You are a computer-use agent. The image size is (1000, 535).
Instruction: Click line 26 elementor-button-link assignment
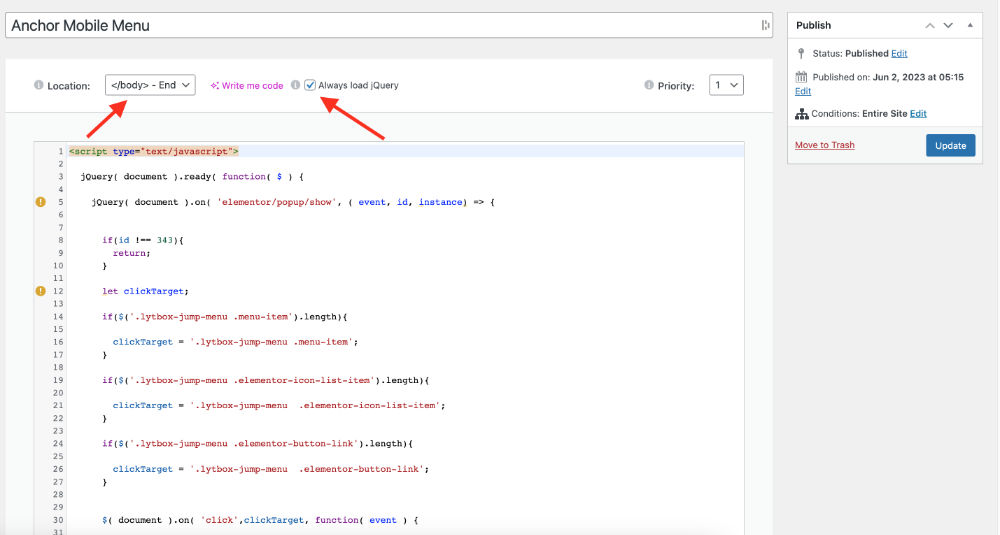[271, 469]
